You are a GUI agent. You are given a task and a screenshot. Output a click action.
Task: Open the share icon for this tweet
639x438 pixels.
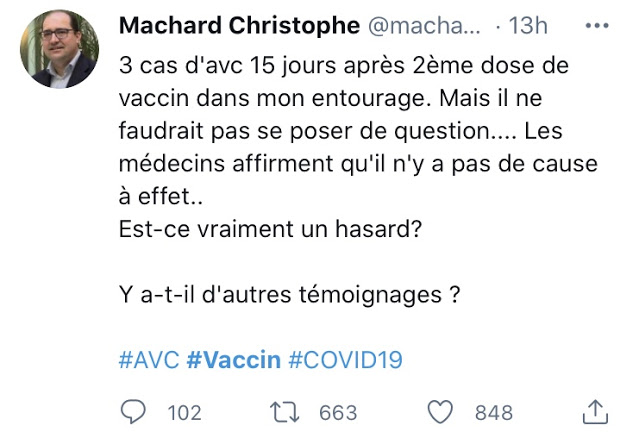(x=594, y=412)
